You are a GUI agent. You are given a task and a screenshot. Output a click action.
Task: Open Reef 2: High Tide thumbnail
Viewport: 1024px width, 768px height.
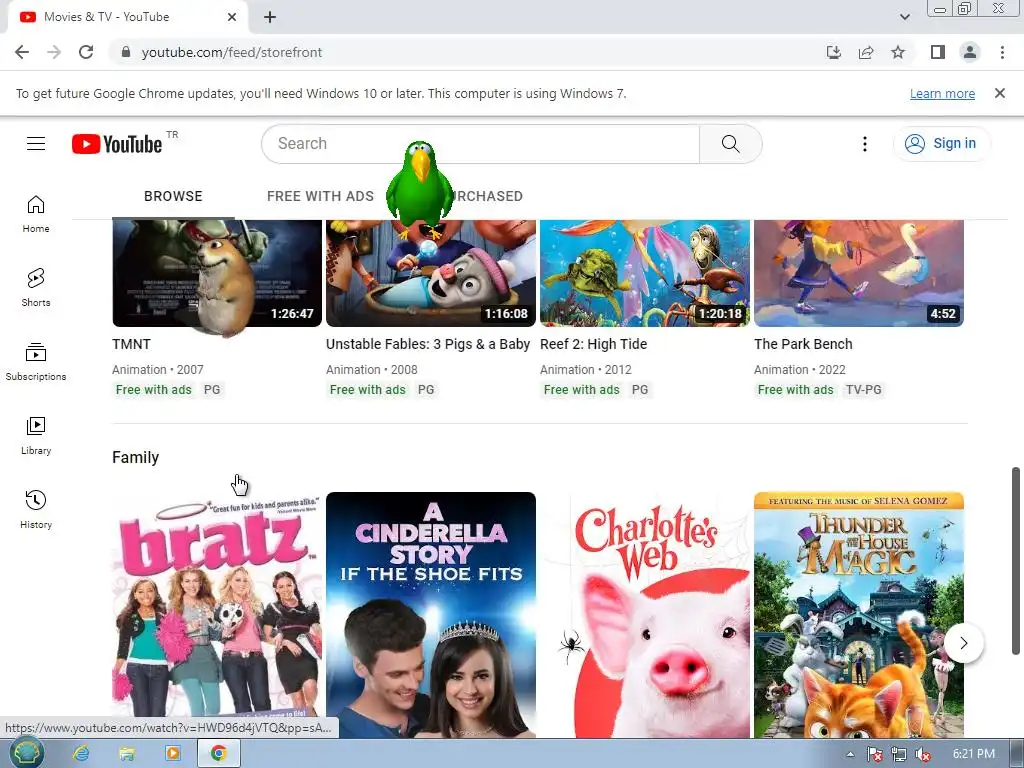(645, 273)
